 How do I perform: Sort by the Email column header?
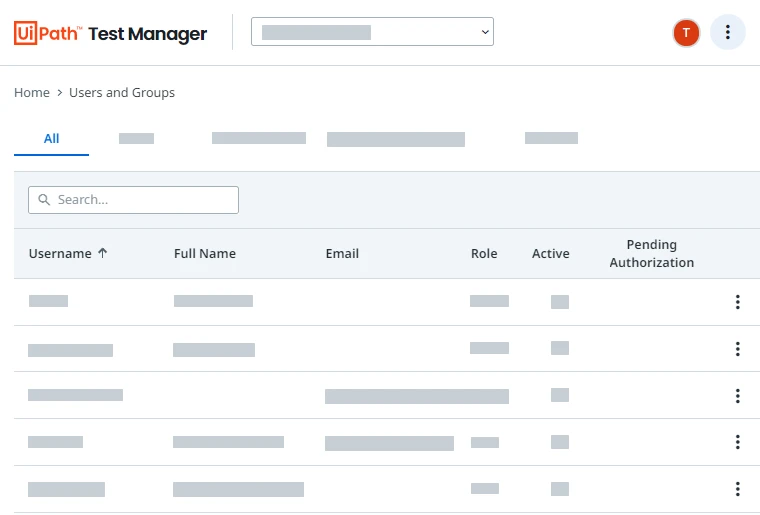pos(342,253)
